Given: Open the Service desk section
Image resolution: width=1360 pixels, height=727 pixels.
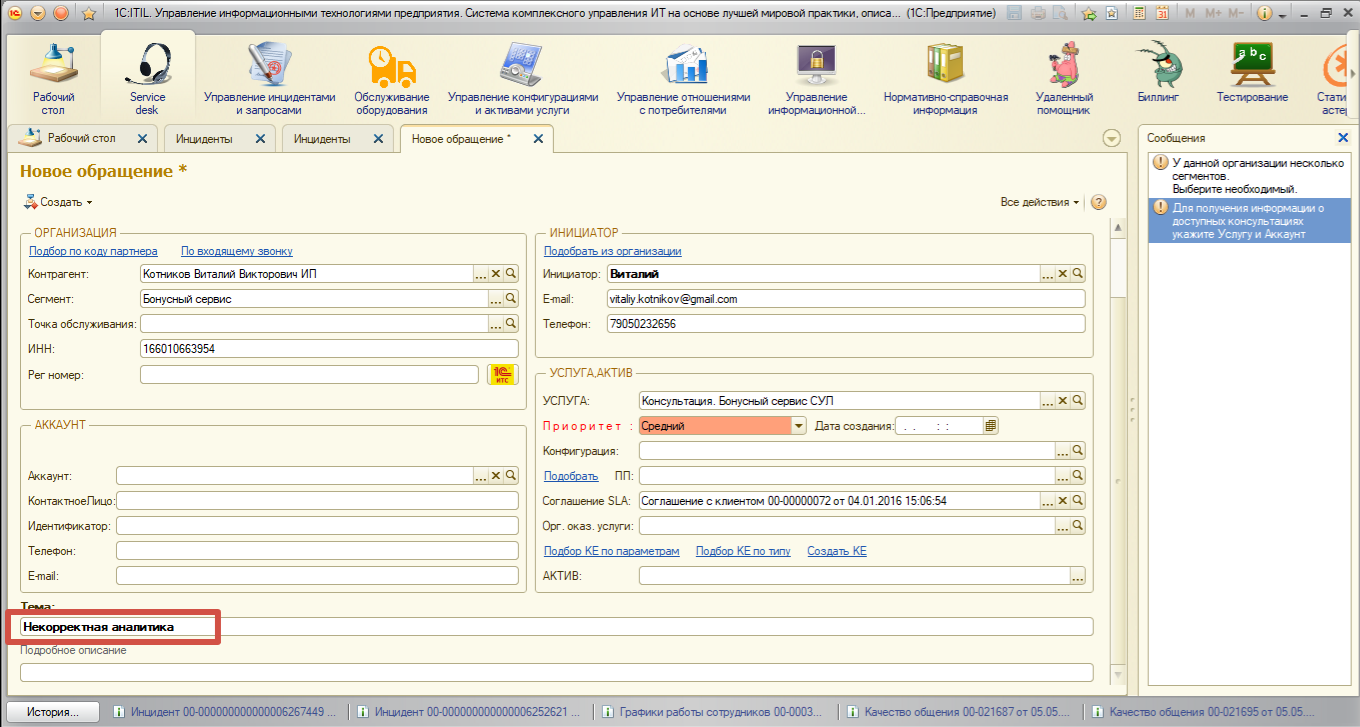Looking at the screenshot, I should [148, 76].
